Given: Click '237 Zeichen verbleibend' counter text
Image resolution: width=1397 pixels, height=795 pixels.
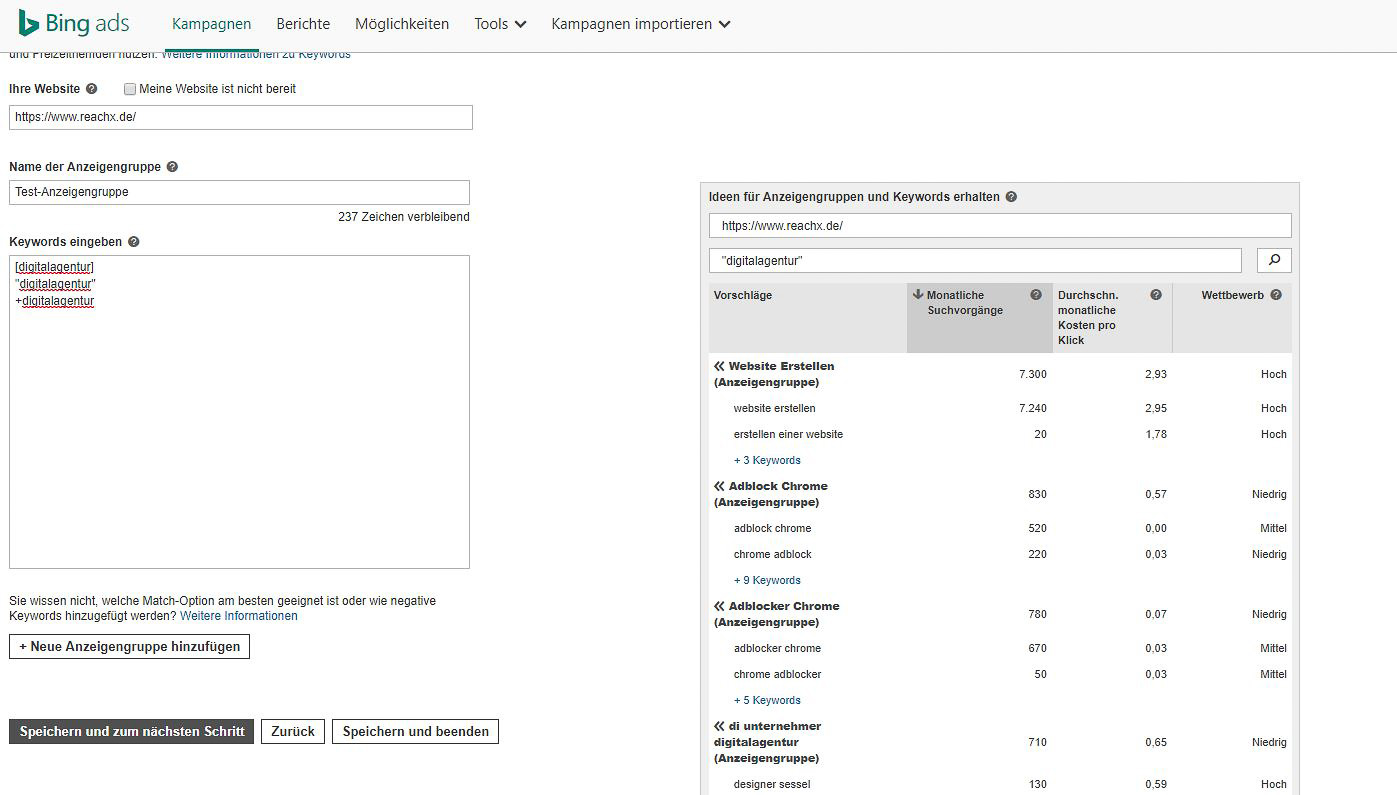Looking at the screenshot, I should click(x=404, y=217).
